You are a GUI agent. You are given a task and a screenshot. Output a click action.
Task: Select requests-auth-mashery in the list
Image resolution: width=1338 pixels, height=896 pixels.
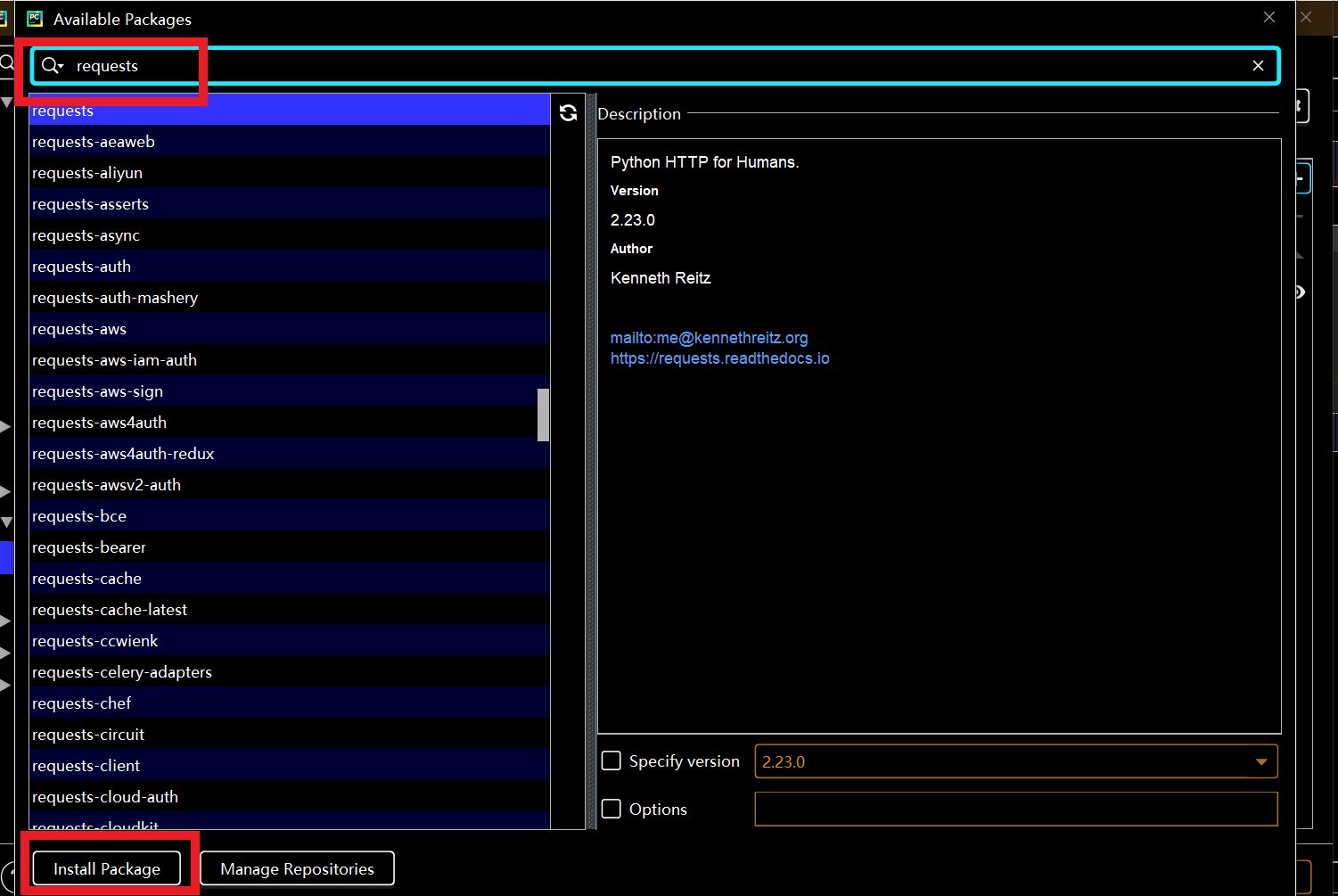coord(290,298)
